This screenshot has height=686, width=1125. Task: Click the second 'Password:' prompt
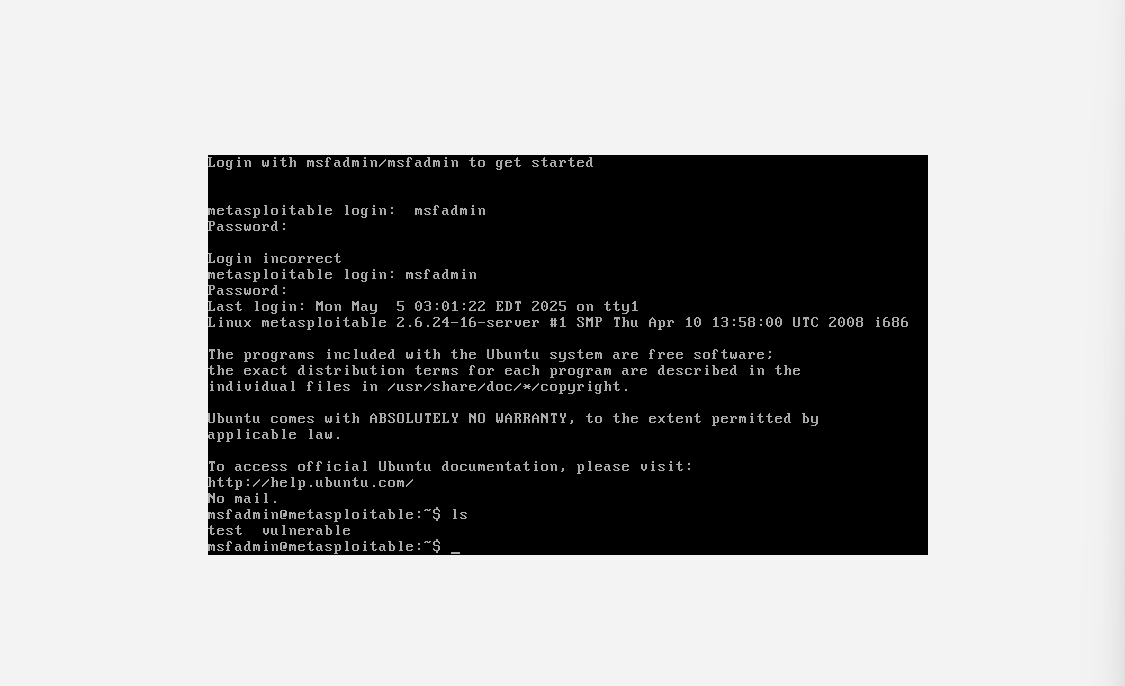pyautogui.click(x=248, y=291)
